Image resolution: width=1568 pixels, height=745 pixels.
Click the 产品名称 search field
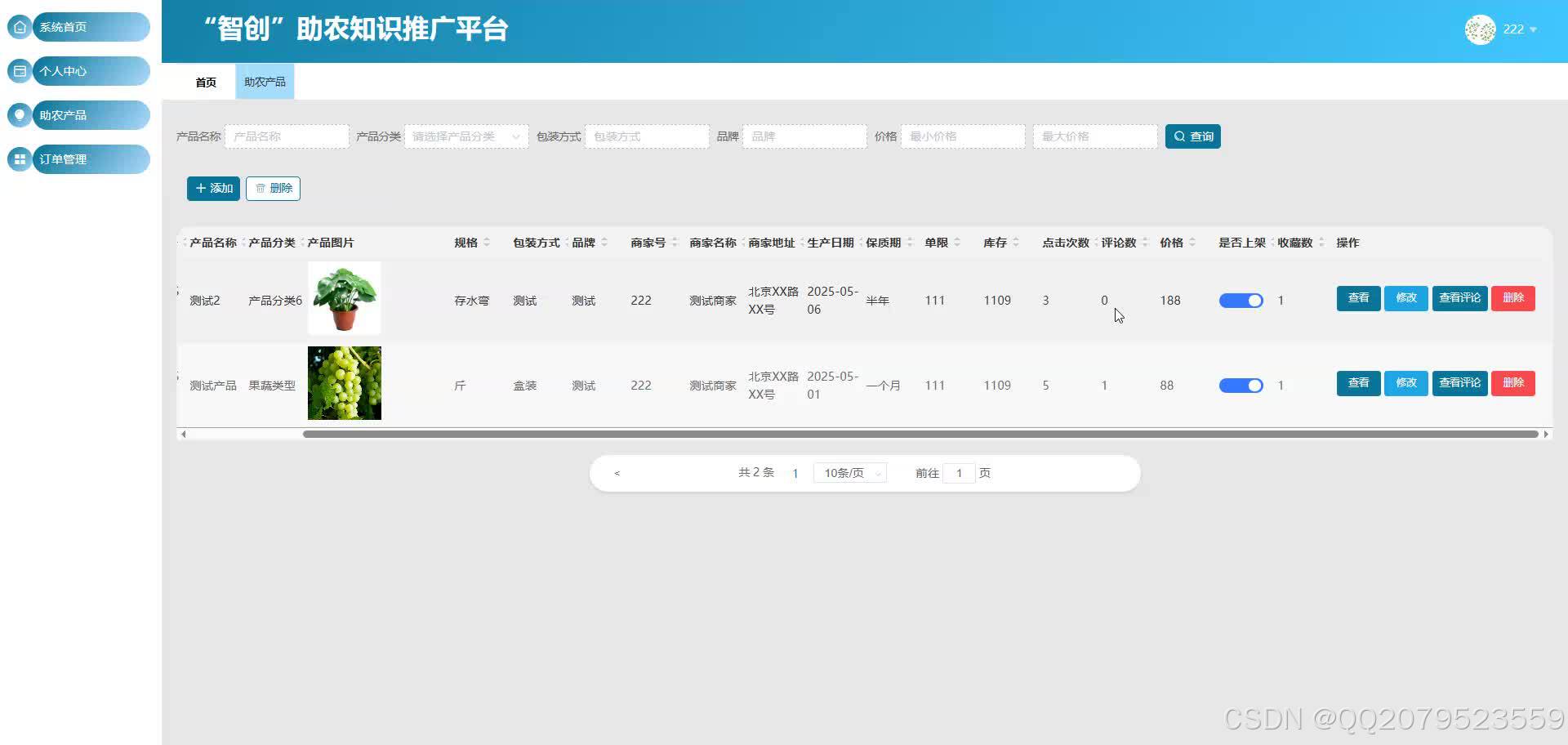pyautogui.click(x=287, y=136)
